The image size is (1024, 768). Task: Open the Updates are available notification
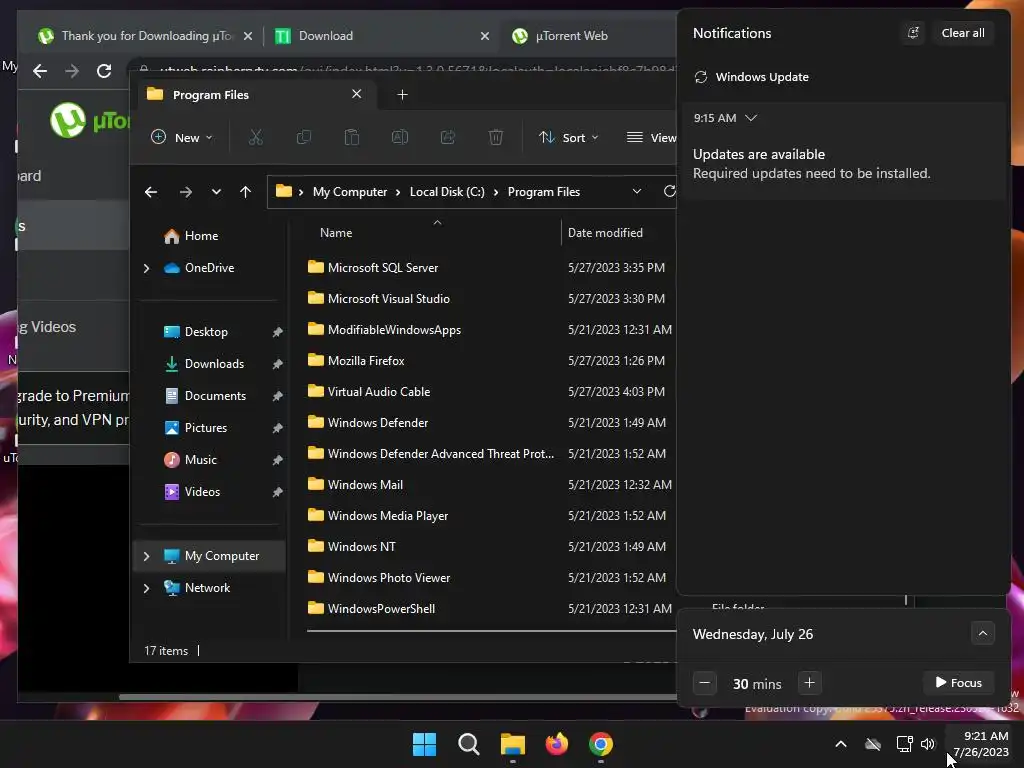coord(843,164)
